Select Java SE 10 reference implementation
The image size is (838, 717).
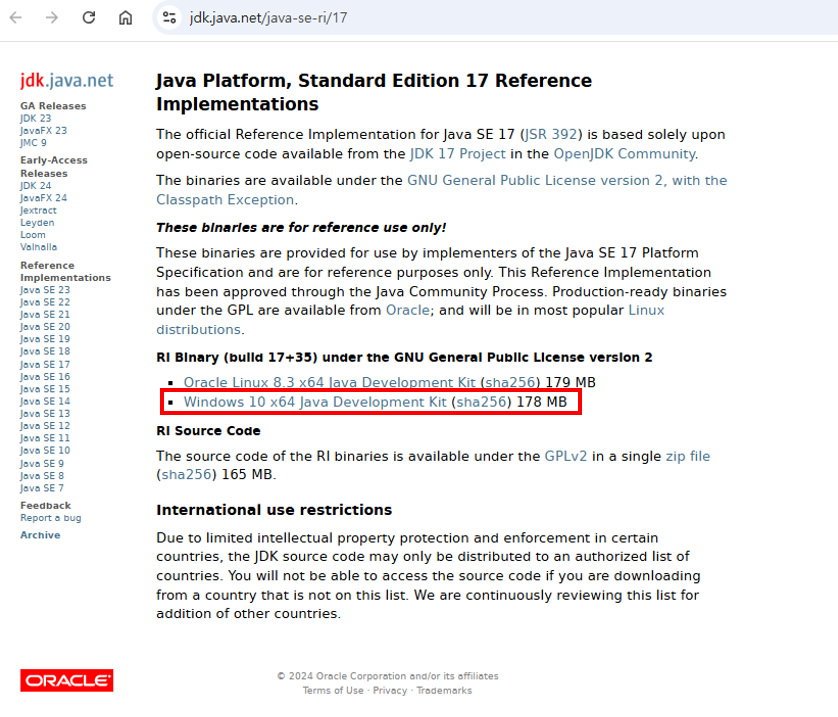click(x=45, y=450)
